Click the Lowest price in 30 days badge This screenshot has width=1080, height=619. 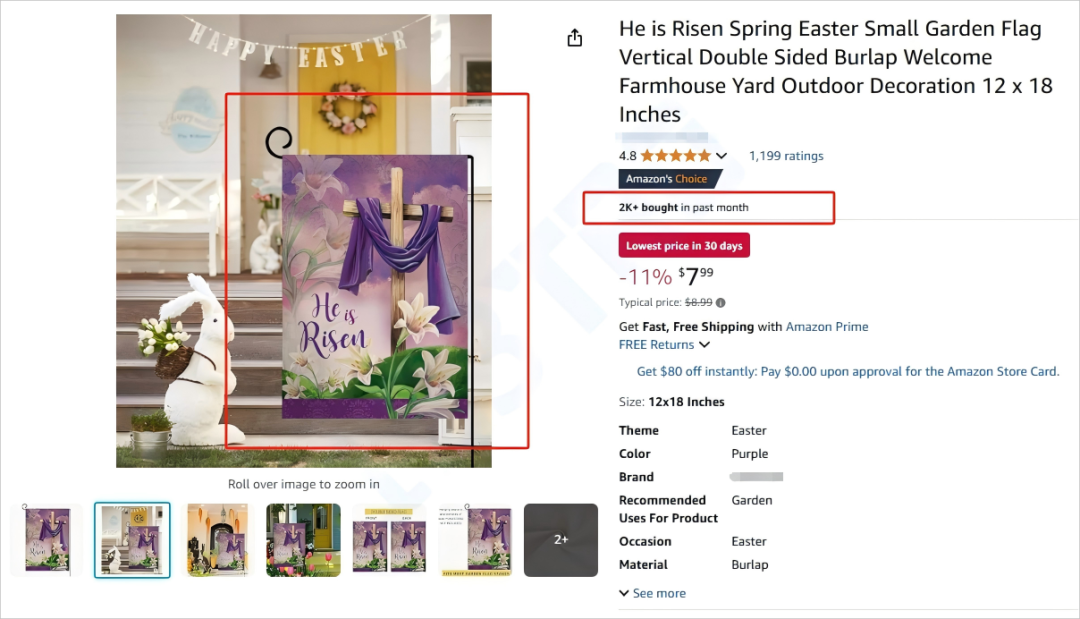click(684, 246)
